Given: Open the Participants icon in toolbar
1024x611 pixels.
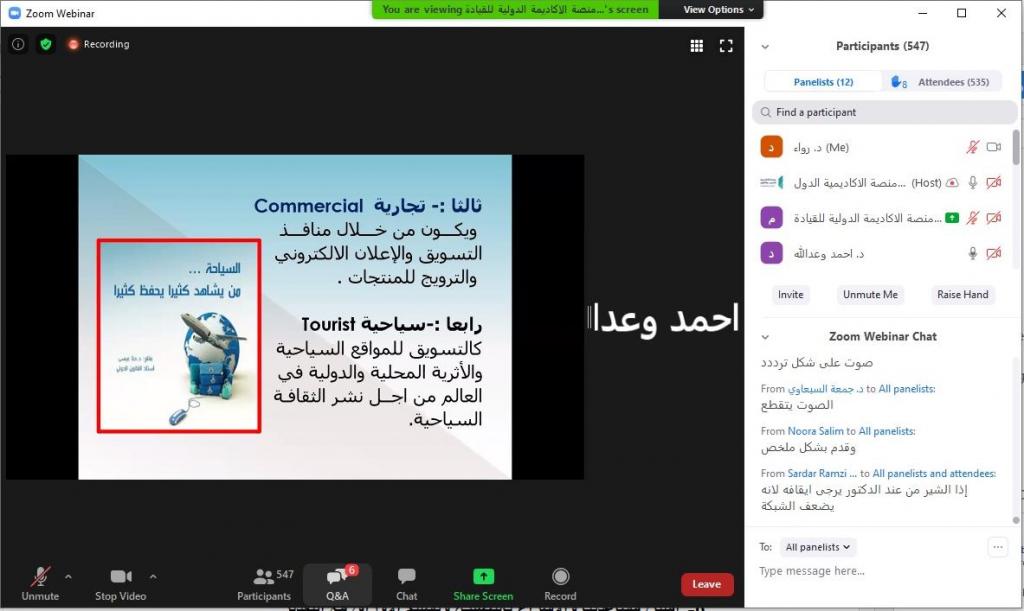Looking at the screenshot, I should click(264, 577).
